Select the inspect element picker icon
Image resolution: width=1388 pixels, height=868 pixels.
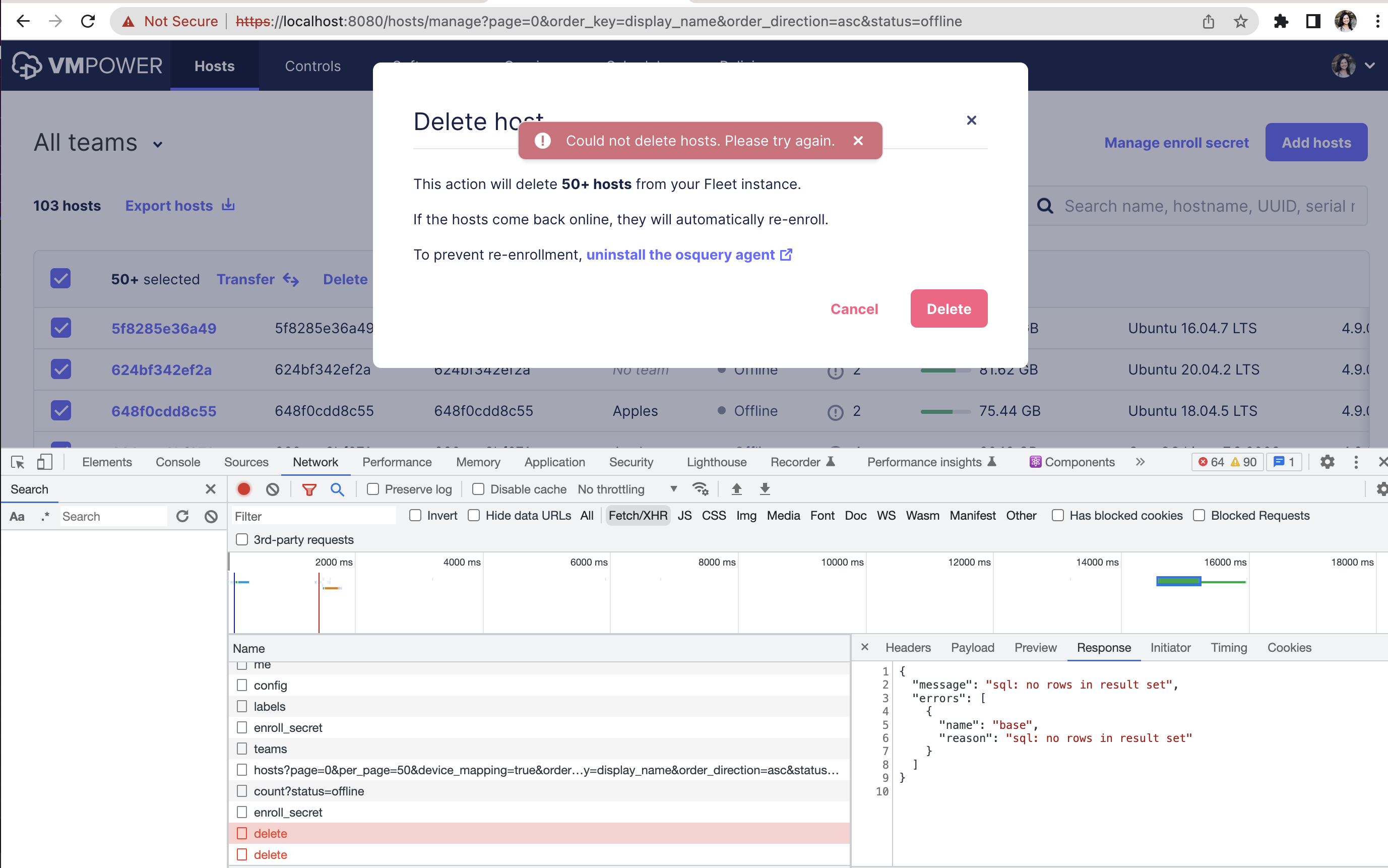18,462
